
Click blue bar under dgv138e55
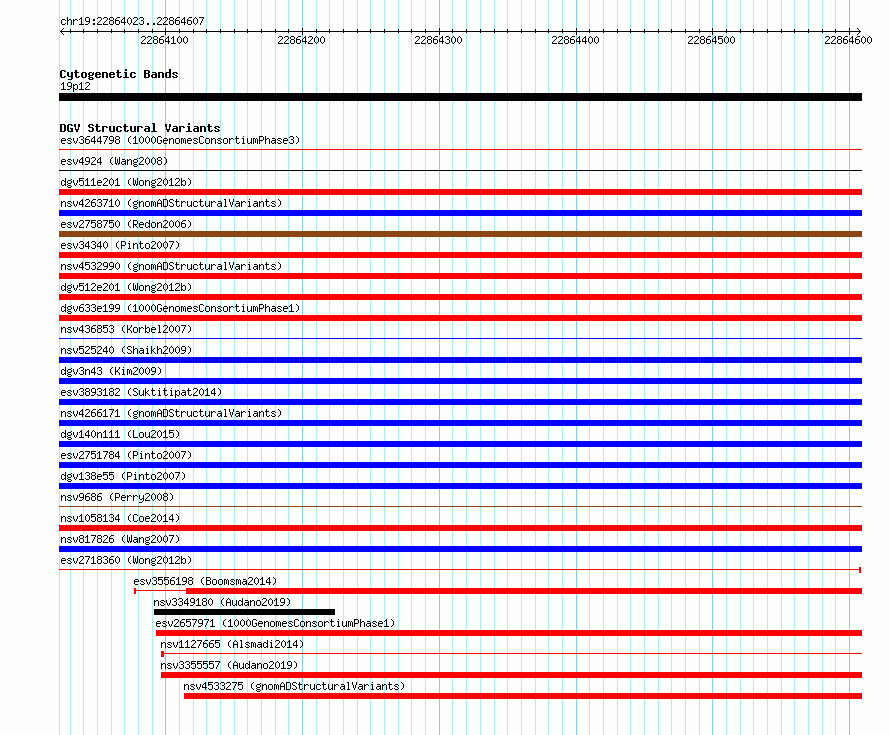point(460,486)
